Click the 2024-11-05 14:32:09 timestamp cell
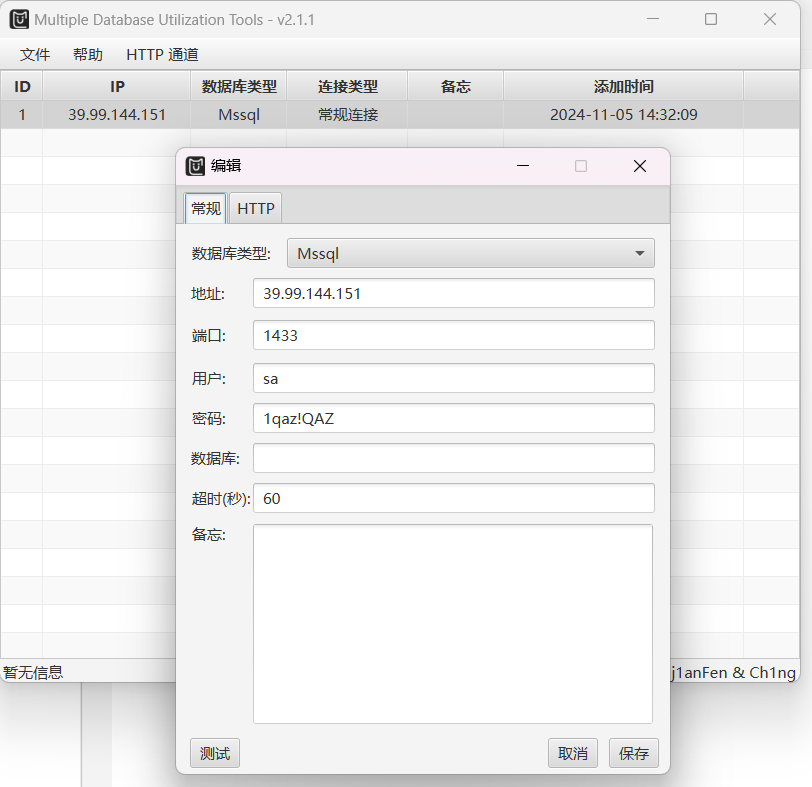The width and height of the screenshot is (812, 787). (624, 114)
